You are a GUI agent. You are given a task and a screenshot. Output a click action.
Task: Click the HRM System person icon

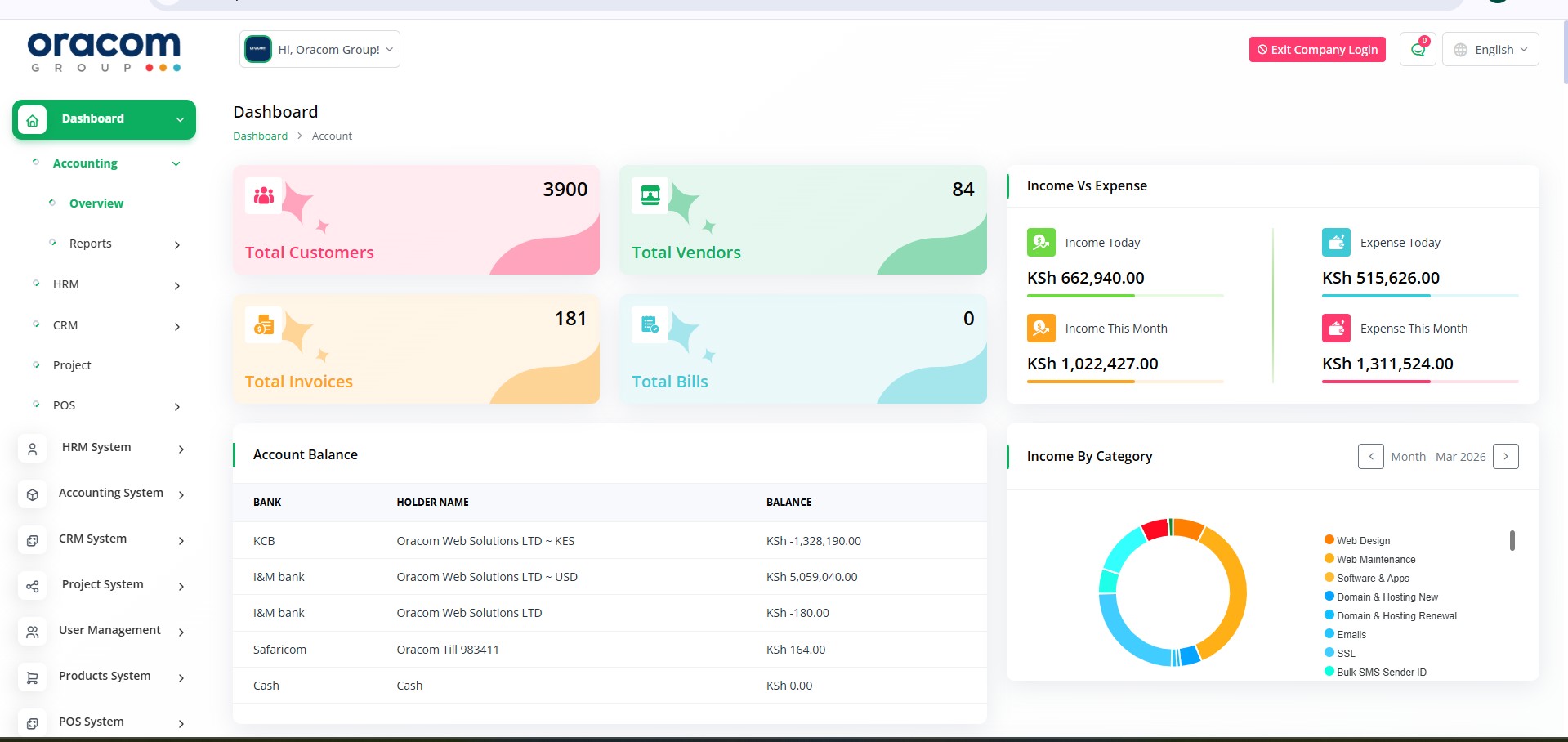pos(33,449)
